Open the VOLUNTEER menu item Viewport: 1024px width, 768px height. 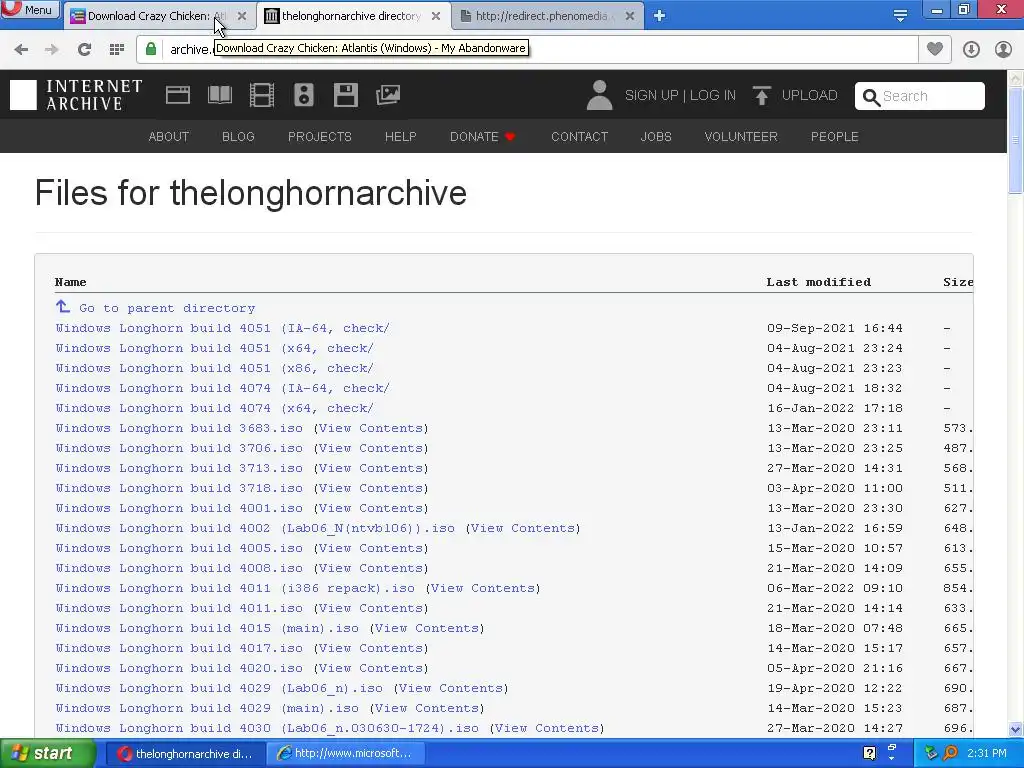click(741, 136)
